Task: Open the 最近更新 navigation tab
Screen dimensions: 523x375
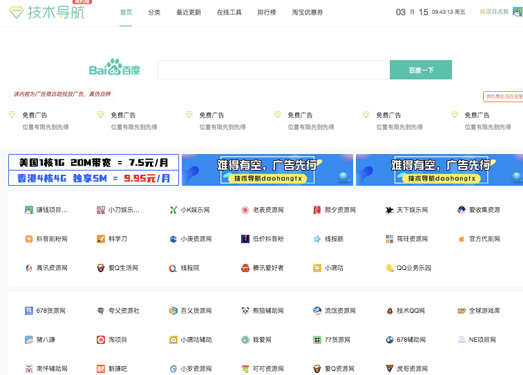Action: tap(188, 12)
